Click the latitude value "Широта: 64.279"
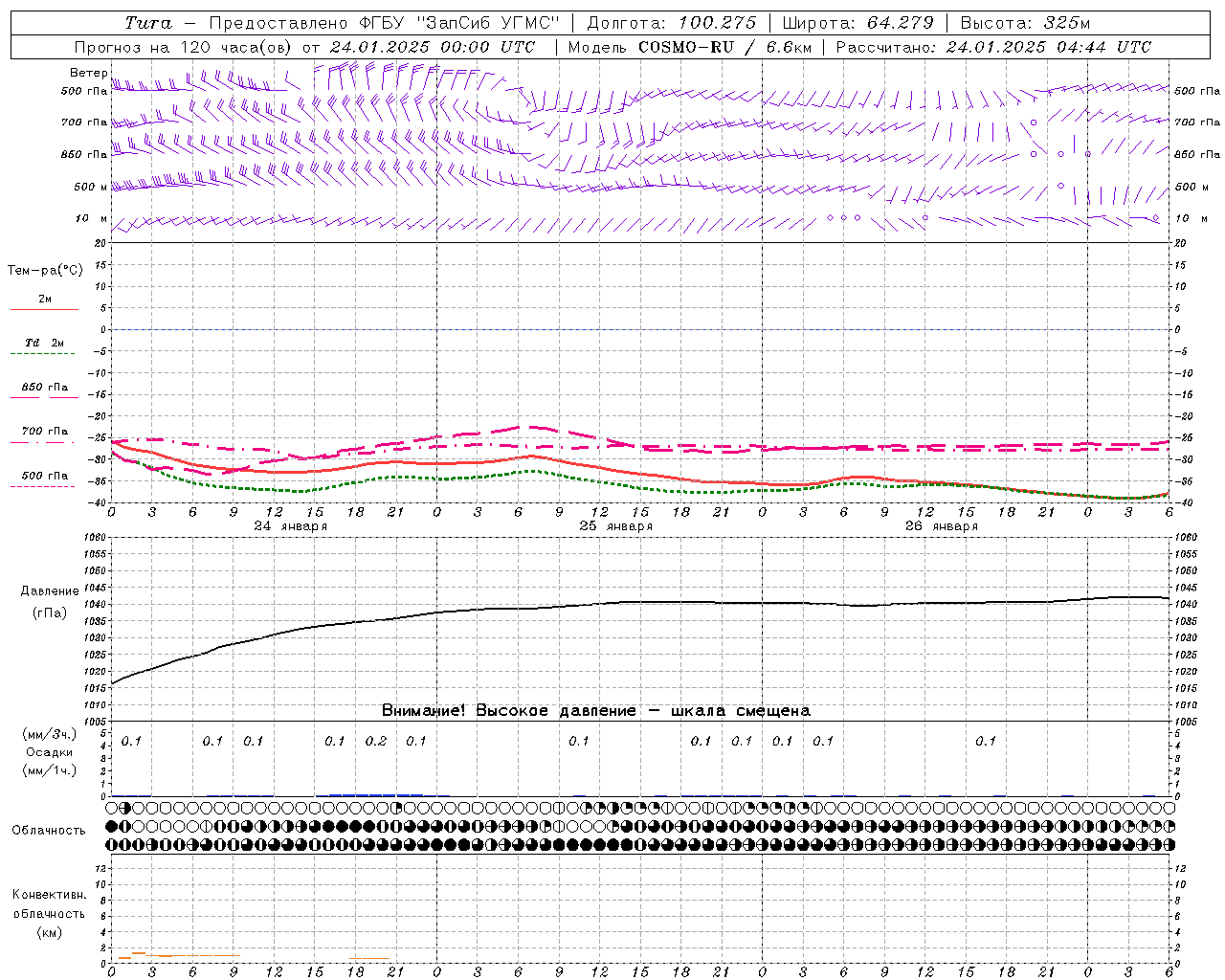This screenshot has height=980, width=1225. (857, 23)
